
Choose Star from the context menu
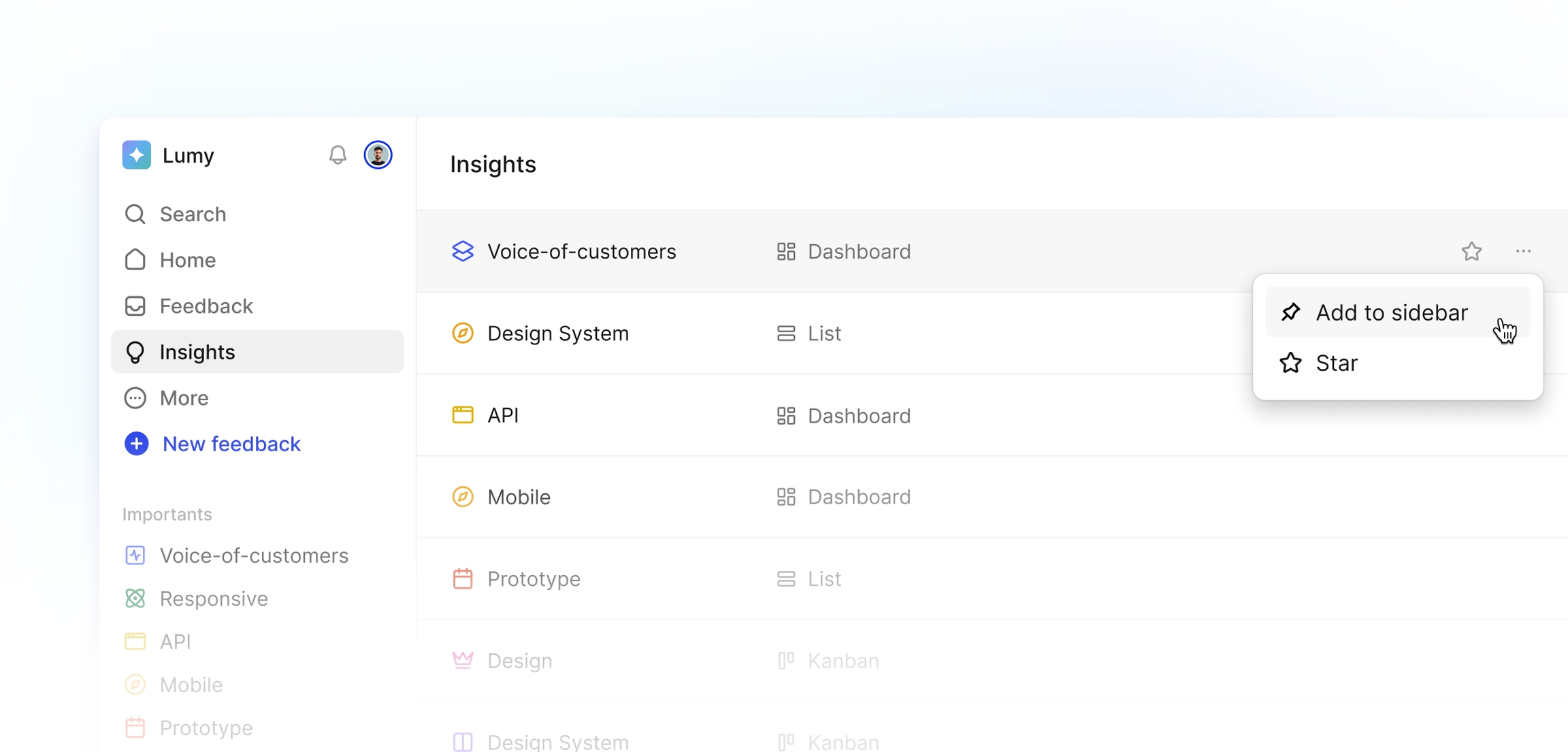click(x=1336, y=363)
